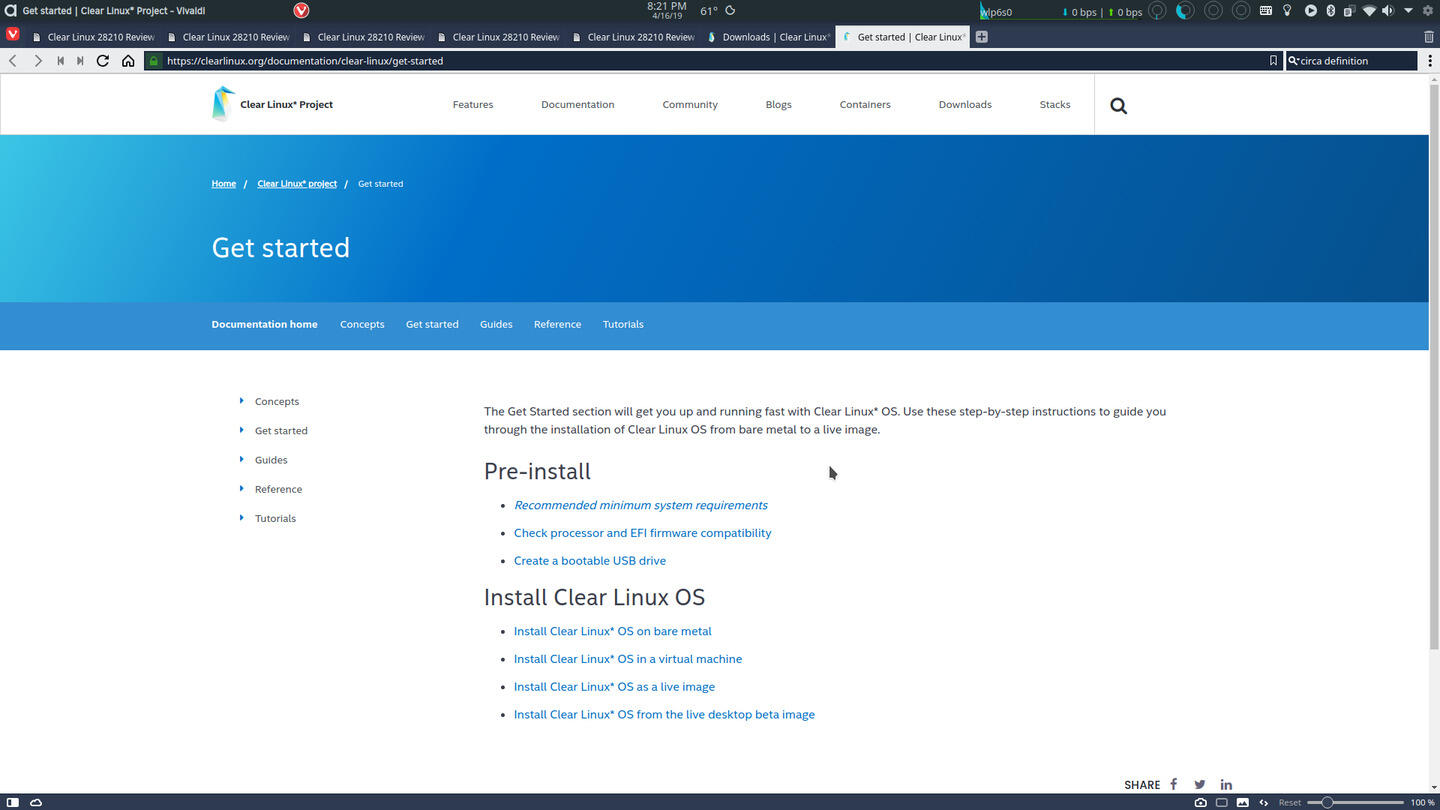The width and height of the screenshot is (1440, 810).
Task: Open the Bluetooth tray icon
Action: (1330, 11)
